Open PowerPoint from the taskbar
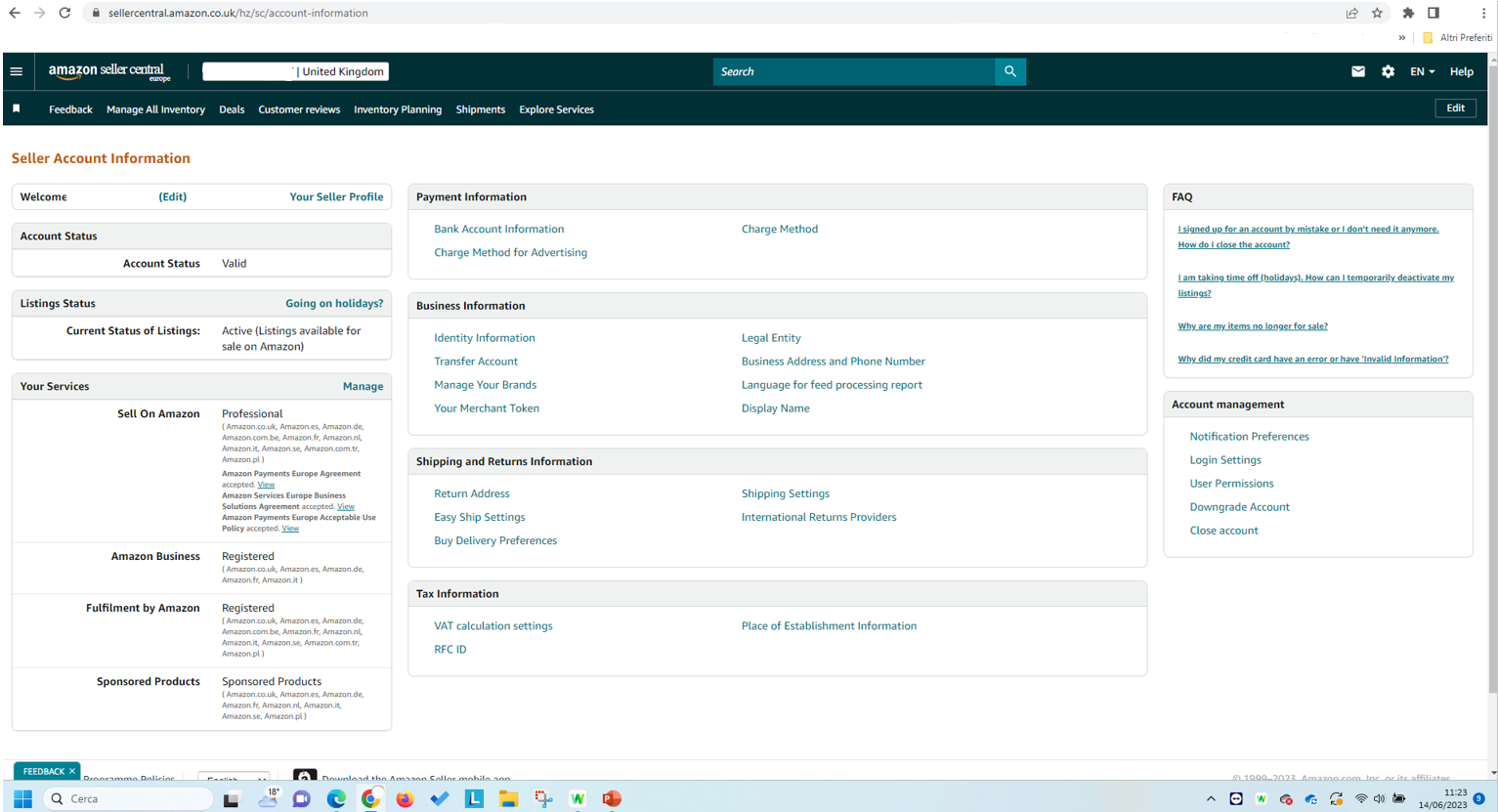The image size is (1498, 812). [612, 798]
